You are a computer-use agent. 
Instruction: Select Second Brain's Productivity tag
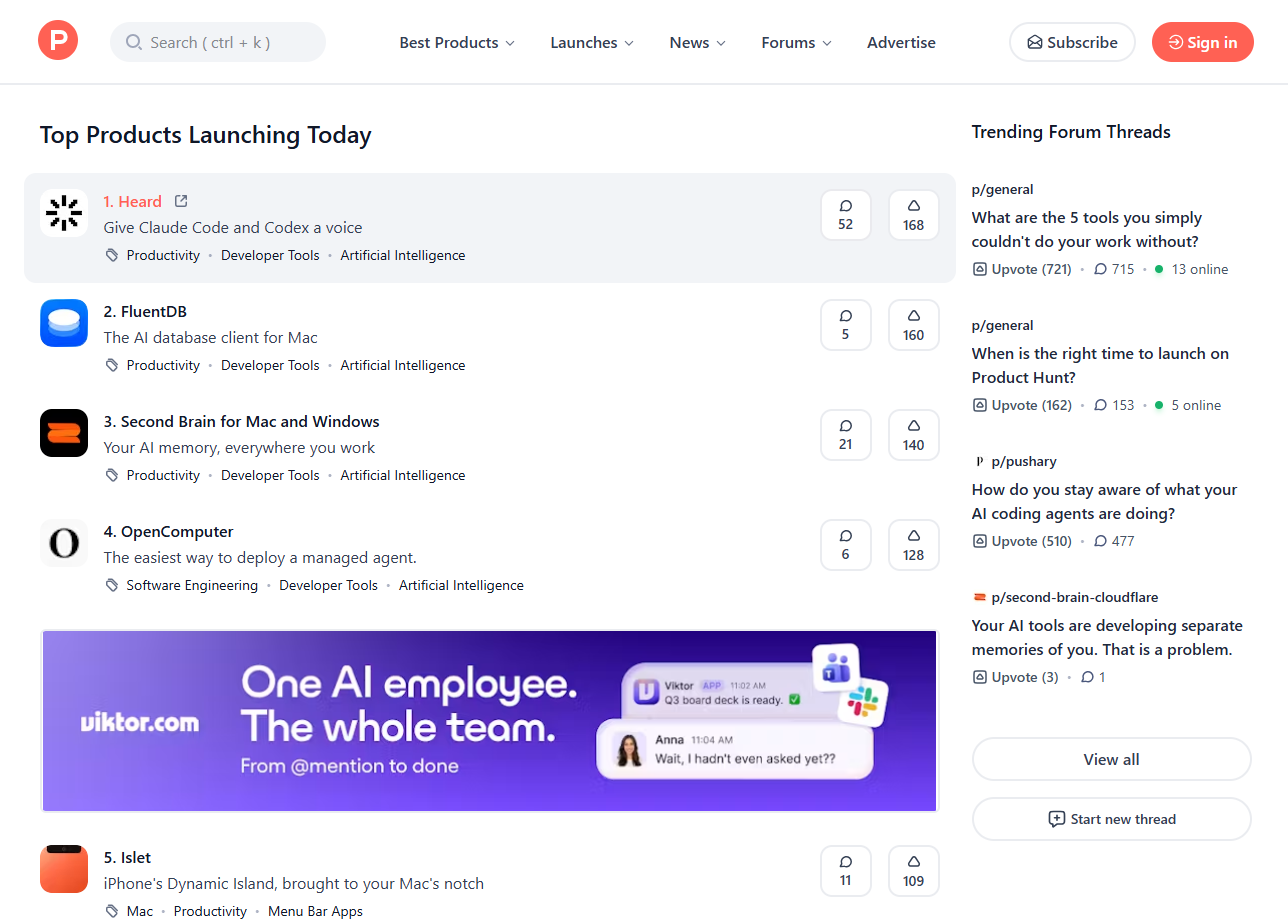163,475
